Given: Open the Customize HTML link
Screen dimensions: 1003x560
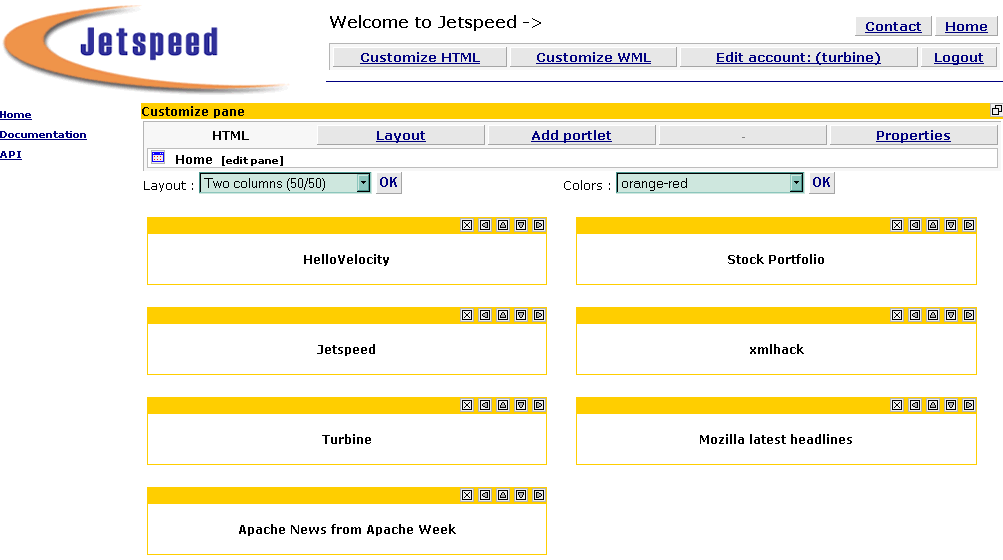Looking at the screenshot, I should (x=420, y=57).
